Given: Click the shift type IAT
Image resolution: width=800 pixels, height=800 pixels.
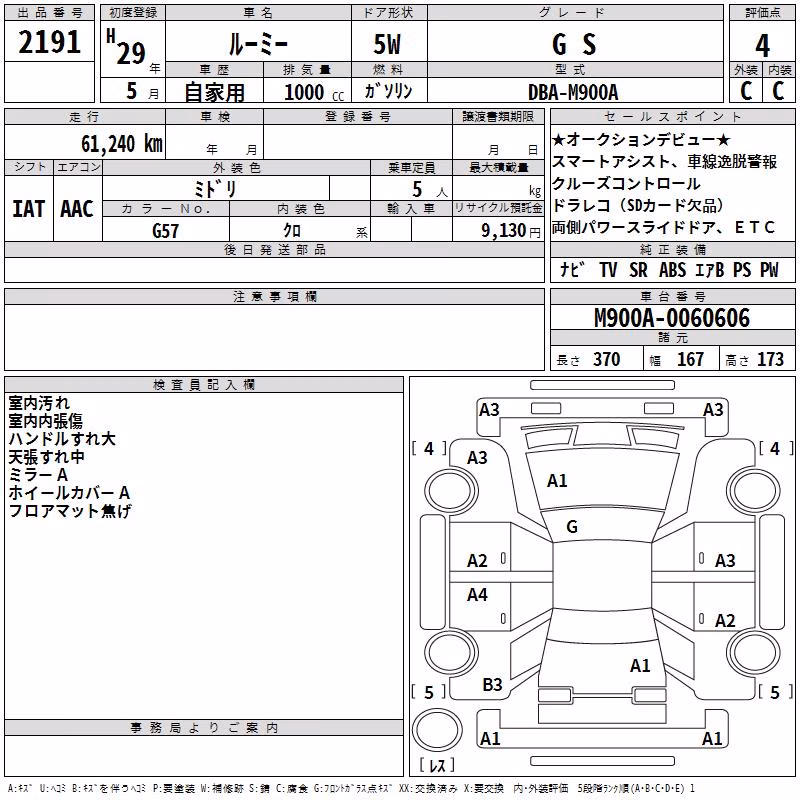Looking at the screenshot, I should point(28,209).
